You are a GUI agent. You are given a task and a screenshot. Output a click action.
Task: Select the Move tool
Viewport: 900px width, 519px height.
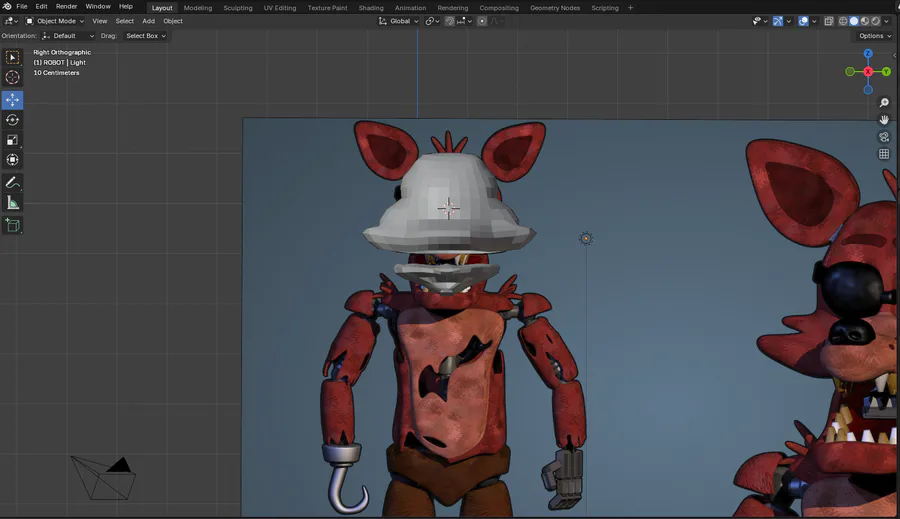12,100
